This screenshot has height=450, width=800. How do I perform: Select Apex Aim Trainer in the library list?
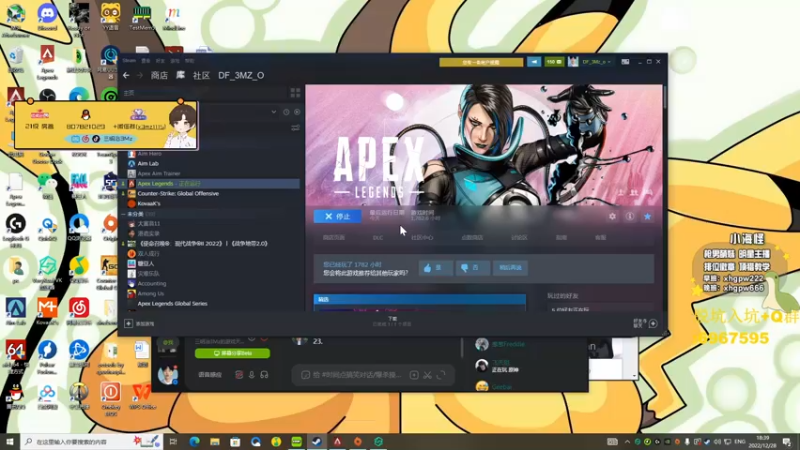tap(159, 173)
